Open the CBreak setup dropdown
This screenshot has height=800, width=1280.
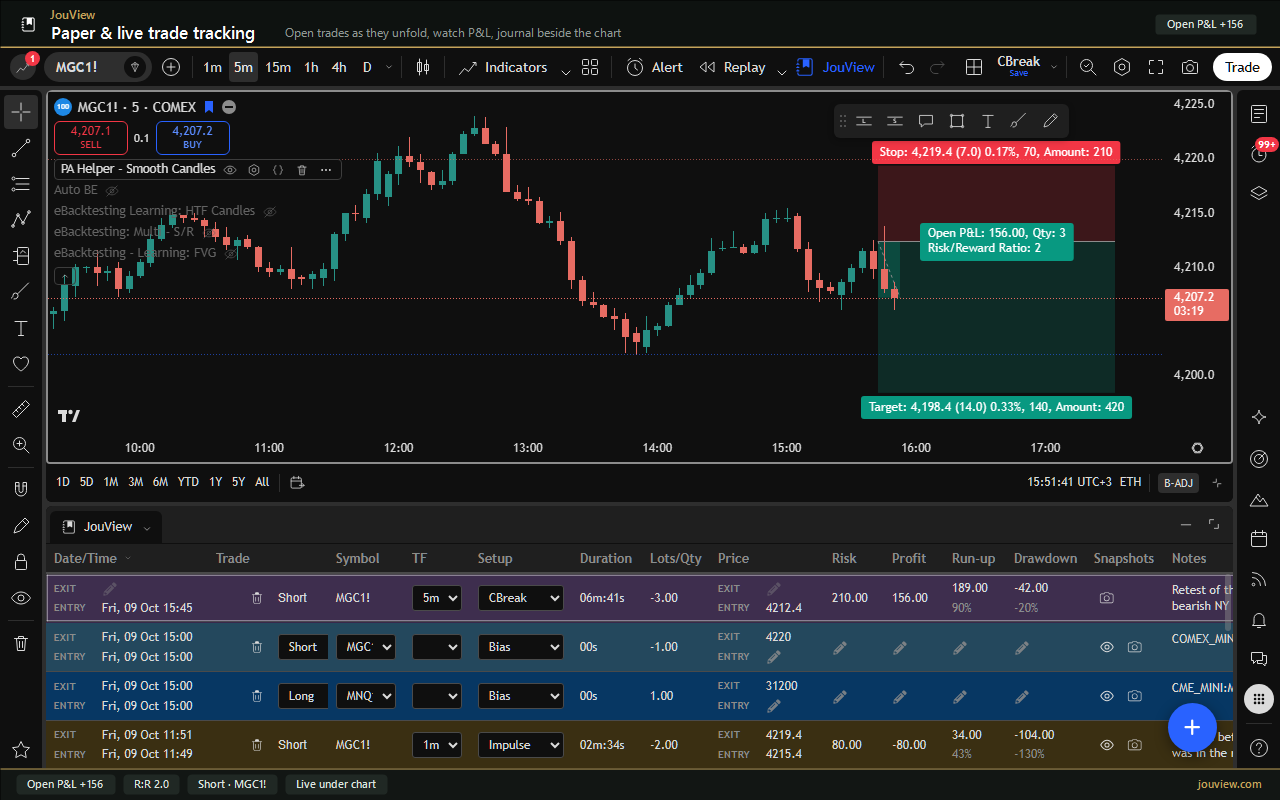[x=520, y=598]
